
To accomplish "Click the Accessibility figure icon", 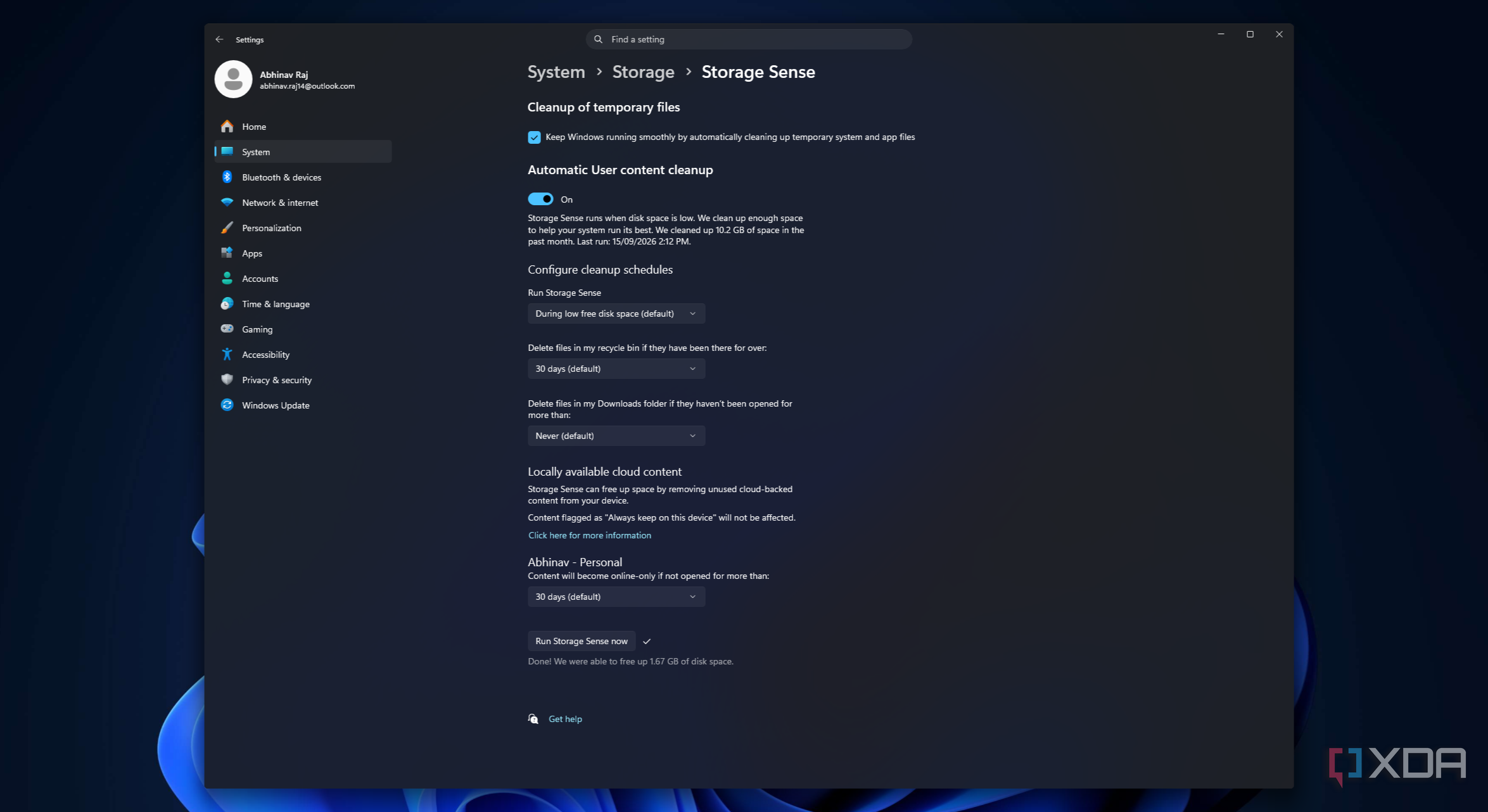I will (227, 354).
